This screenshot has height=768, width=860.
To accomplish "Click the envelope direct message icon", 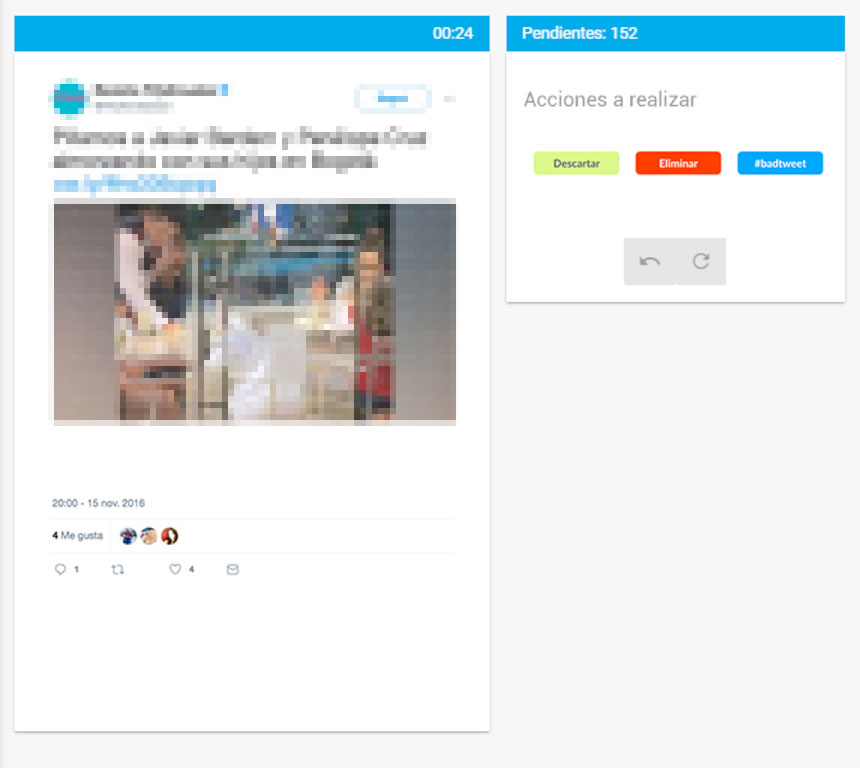I will (233, 569).
